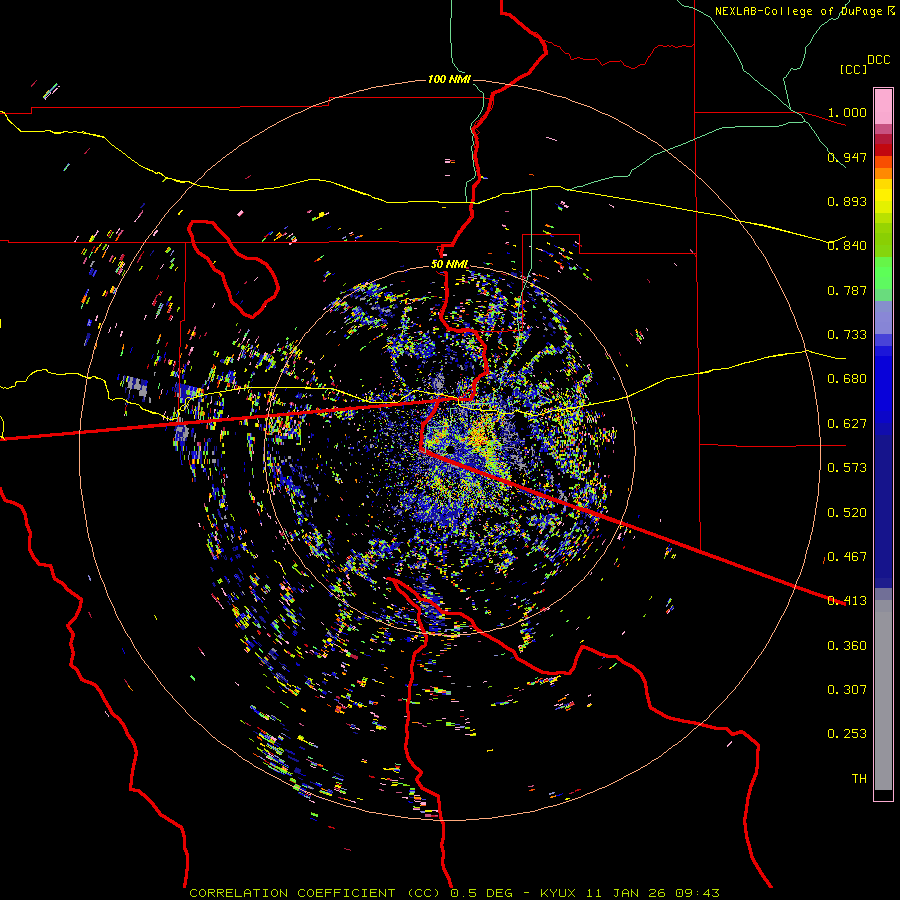This screenshot has width=900, height=900.
Task: Click the 50 NMI range ring label
Action: [449, 264]
